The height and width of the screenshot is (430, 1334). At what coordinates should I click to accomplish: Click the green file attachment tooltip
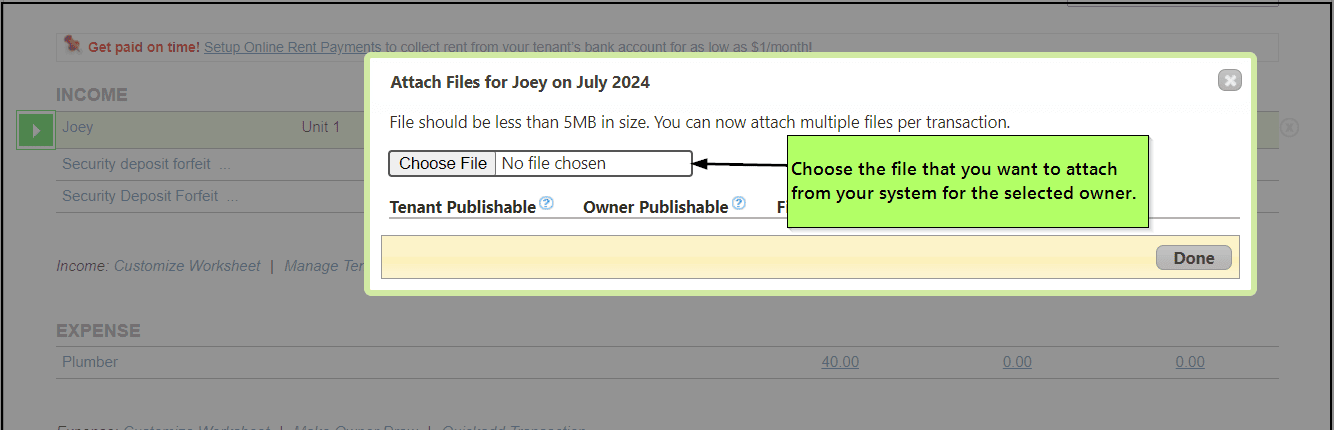967,182
